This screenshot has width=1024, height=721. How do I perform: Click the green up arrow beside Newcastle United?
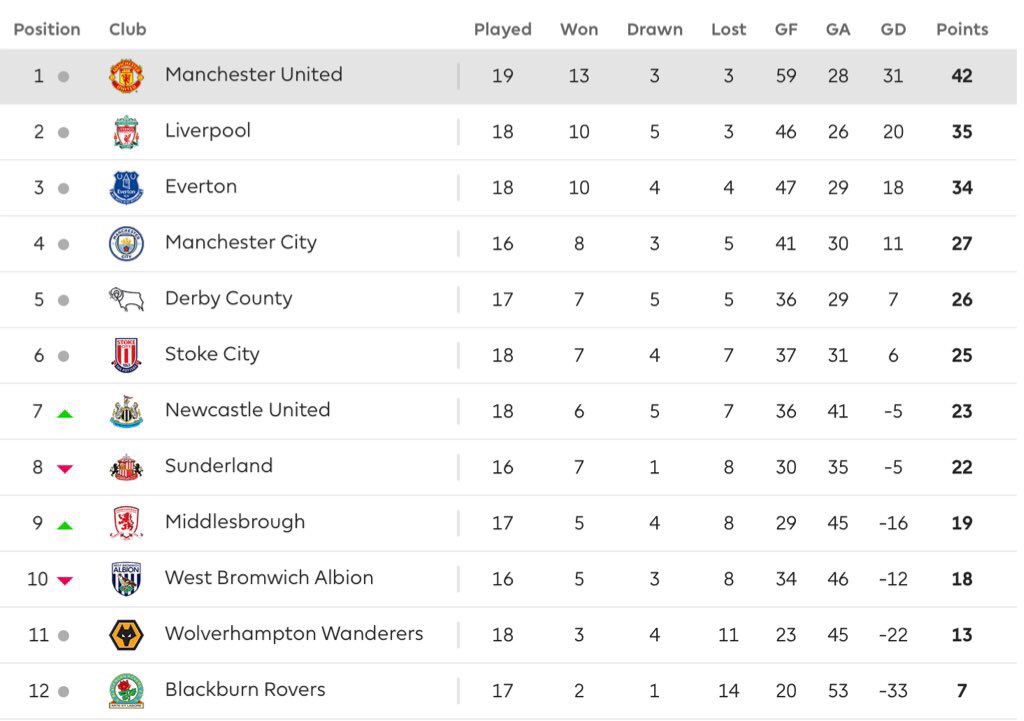point(65,413)
